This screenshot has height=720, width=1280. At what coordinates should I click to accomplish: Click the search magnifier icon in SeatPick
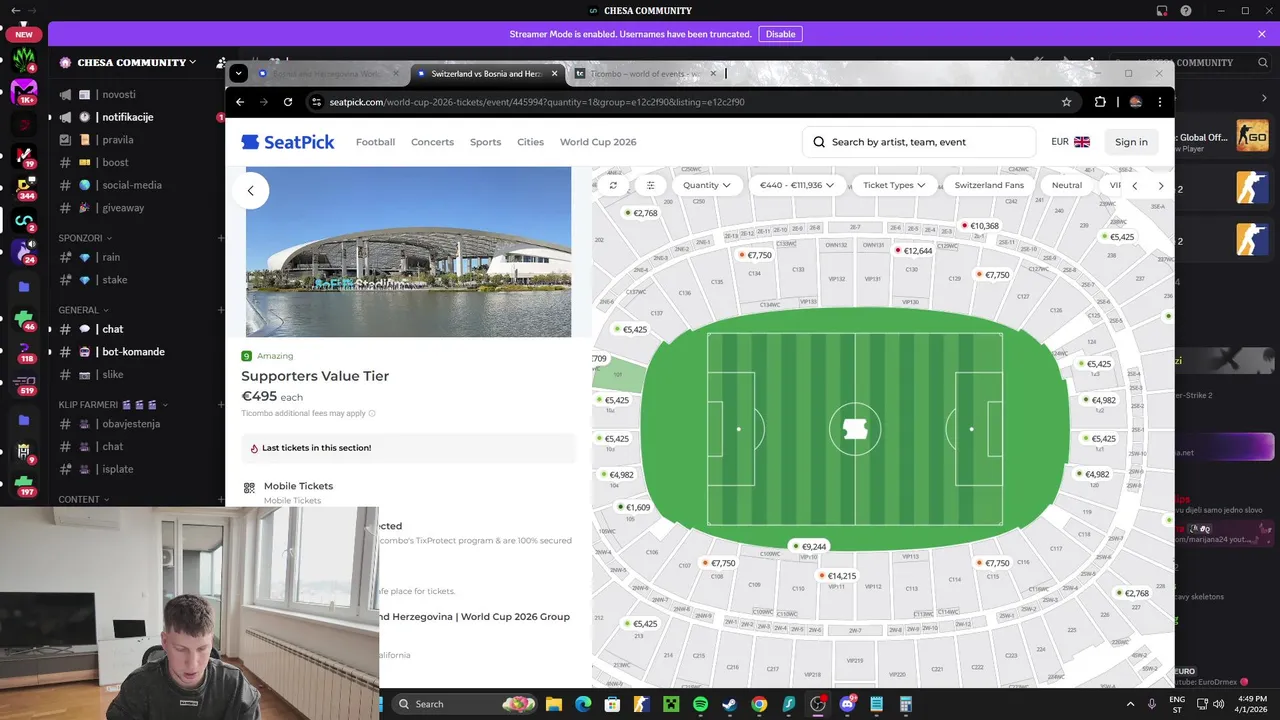click(819, 142)
